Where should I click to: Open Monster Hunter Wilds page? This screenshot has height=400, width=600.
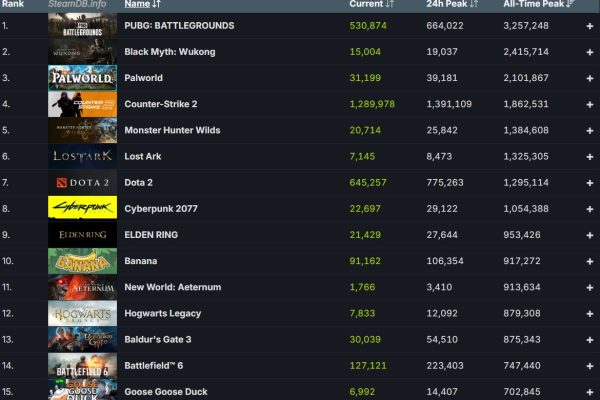(172, 130)
